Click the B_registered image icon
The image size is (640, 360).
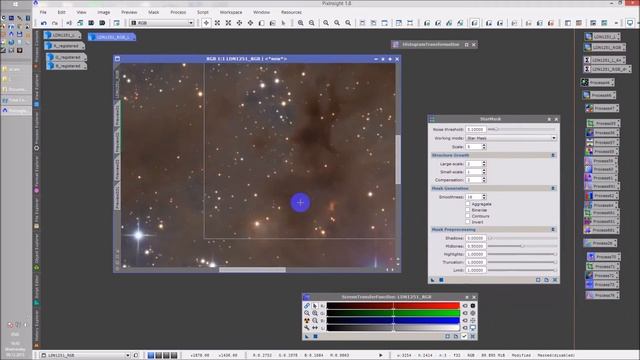pos(66,66)
